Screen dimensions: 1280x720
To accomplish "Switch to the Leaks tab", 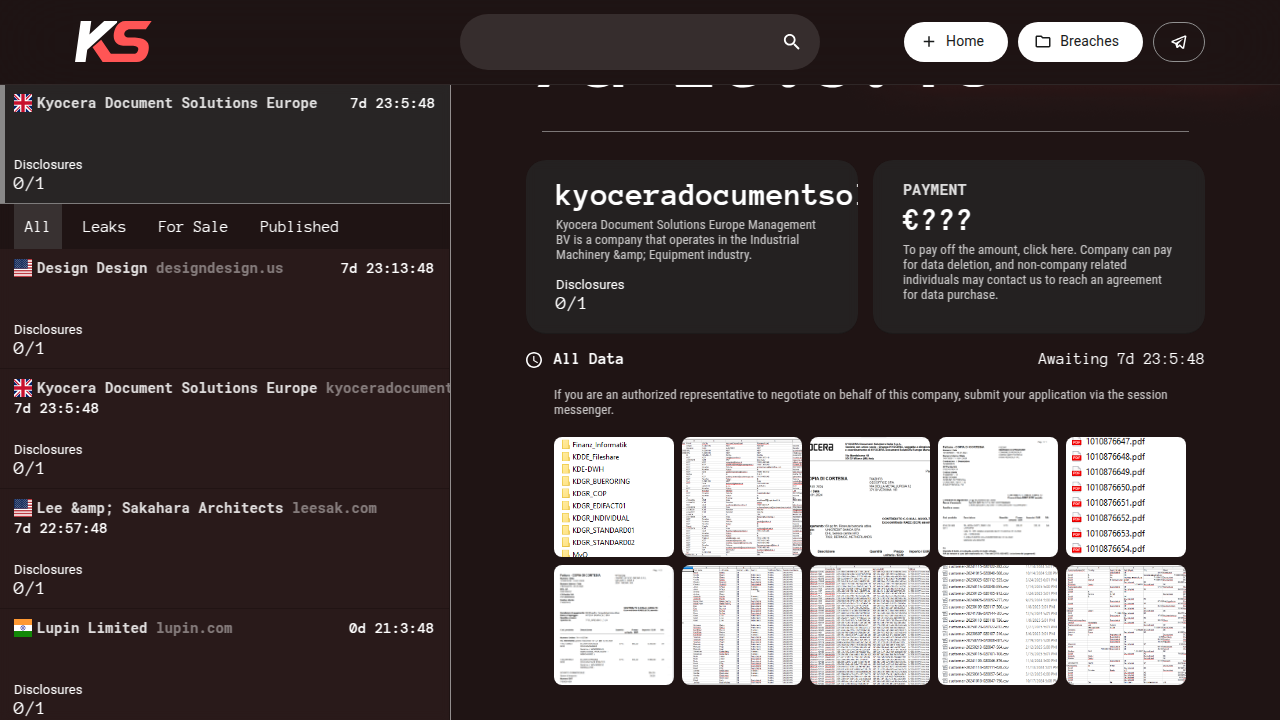I will (x=104, y=226).
